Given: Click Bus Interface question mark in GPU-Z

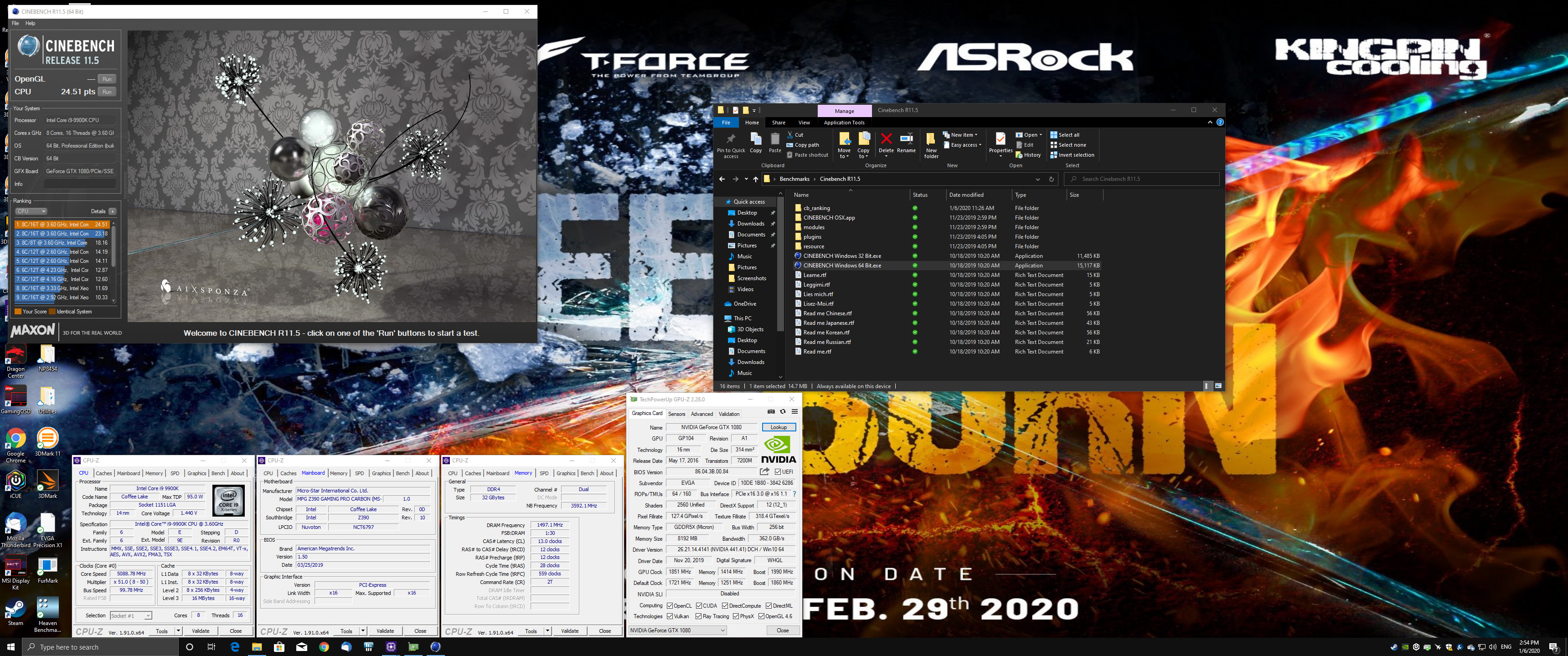Looking at the screenshot, I should coord(794,494).
